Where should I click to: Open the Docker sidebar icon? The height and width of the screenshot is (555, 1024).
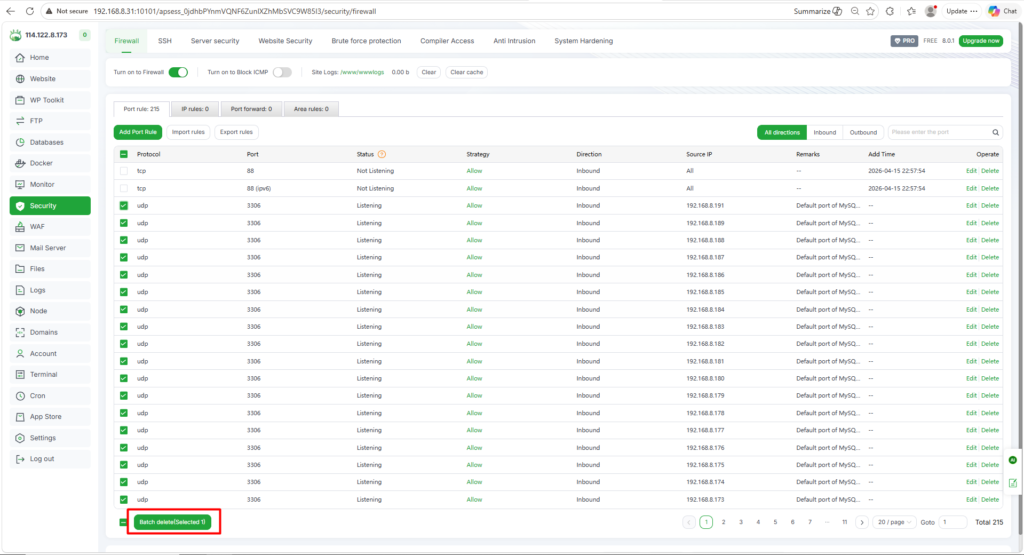[x=21, y=163]
